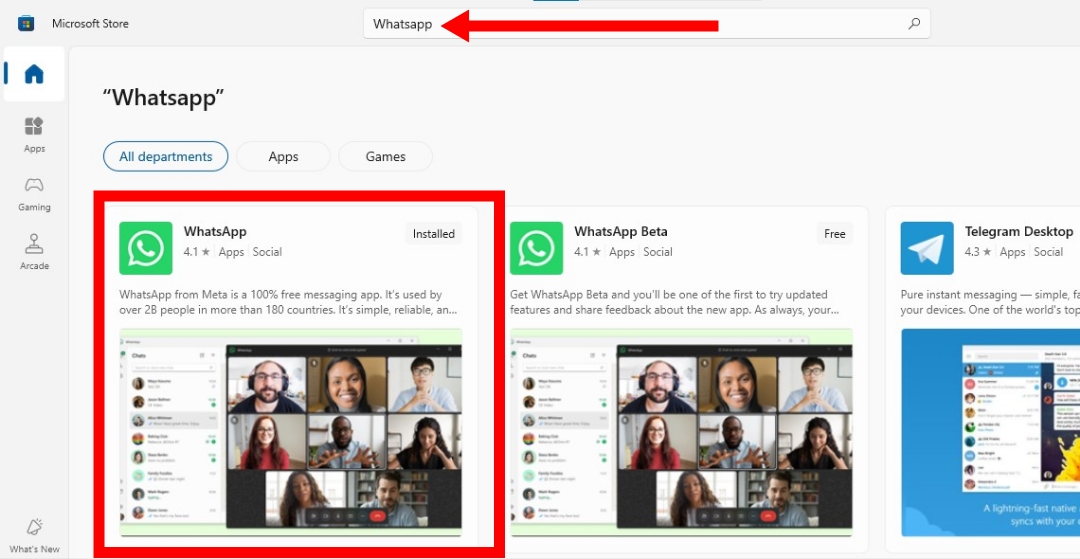Screen dimensions: 1080x559
Task: Click Free button on WhatsApp Beta card
Action: (834, 234)
